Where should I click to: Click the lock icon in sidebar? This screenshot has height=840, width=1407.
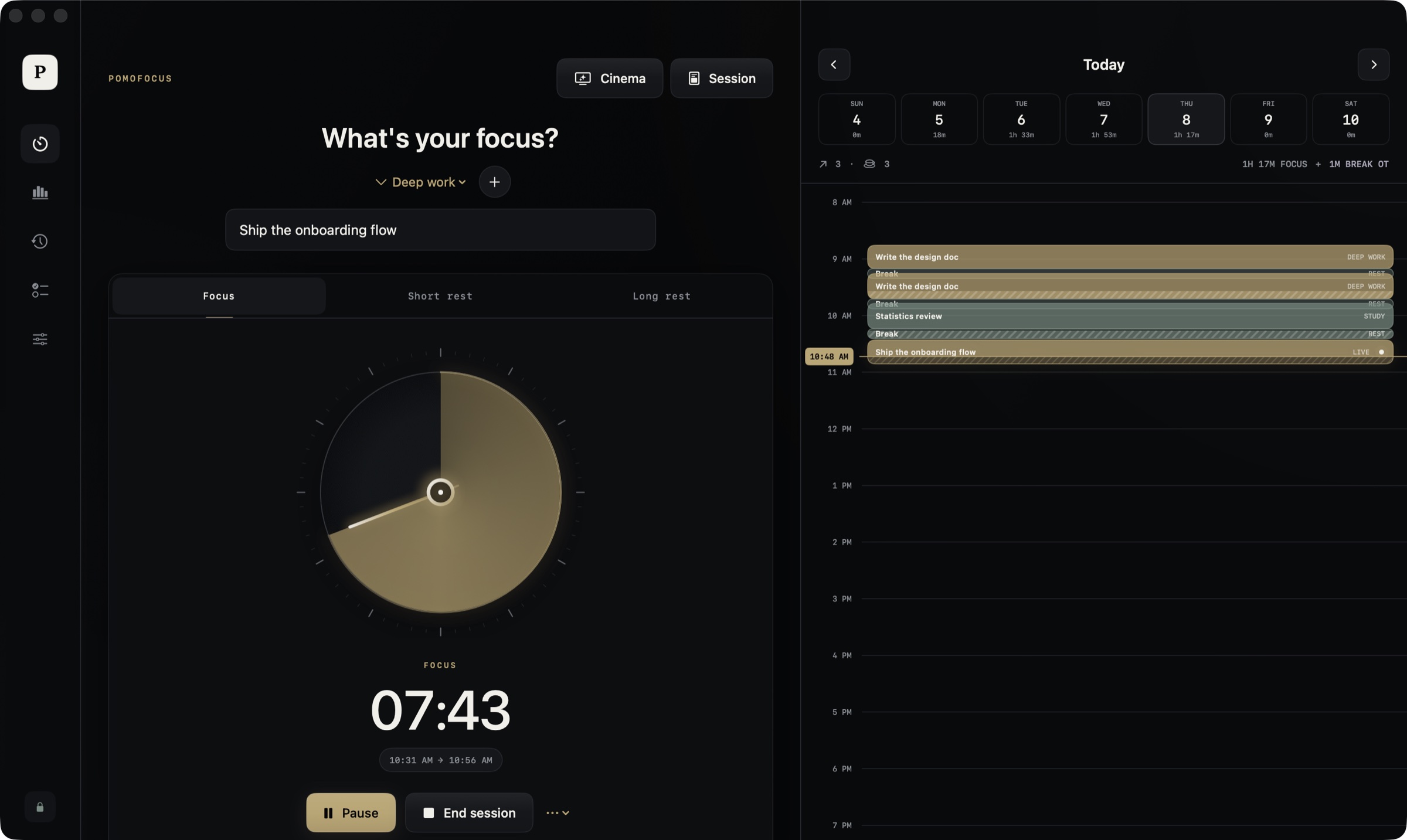pyautogui.click(x=40, y=807)
